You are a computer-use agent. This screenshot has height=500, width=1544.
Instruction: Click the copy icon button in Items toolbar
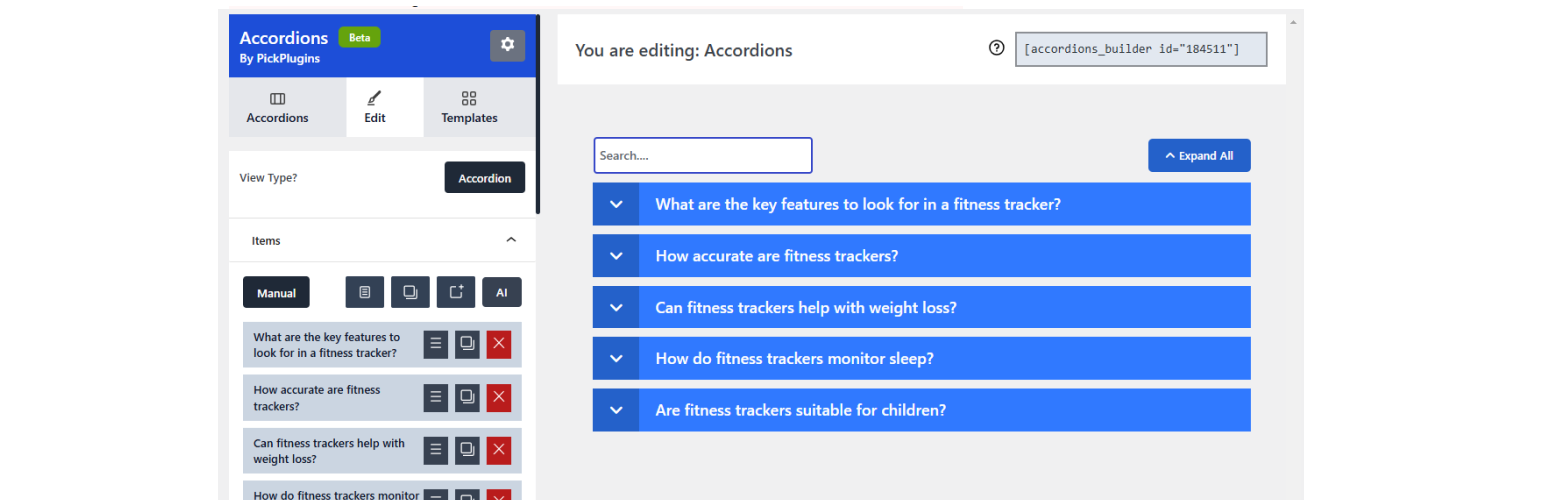point(410,292)
